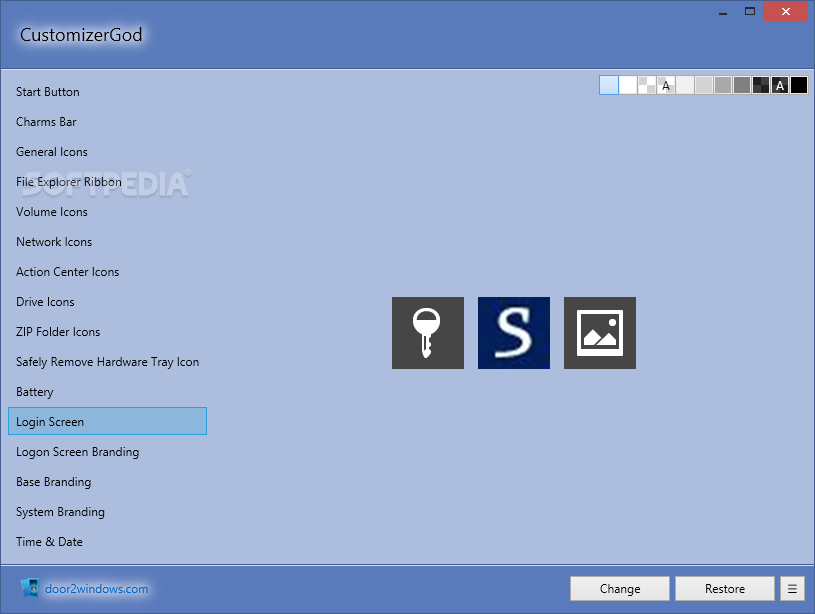
Task: Open Time & Date category
Action: (x=108, y=542)
